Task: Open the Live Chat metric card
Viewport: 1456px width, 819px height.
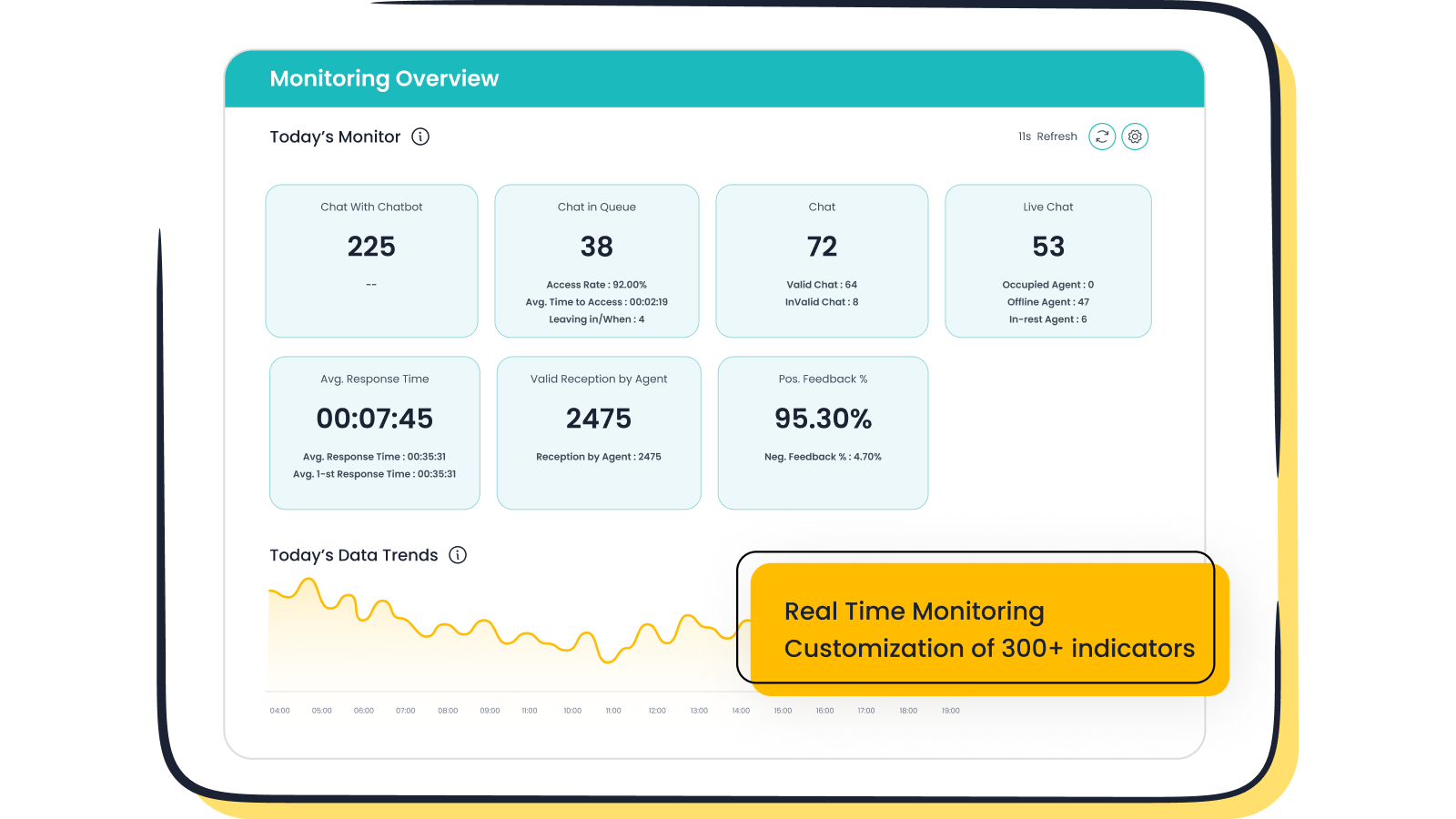Action: 1048,261
